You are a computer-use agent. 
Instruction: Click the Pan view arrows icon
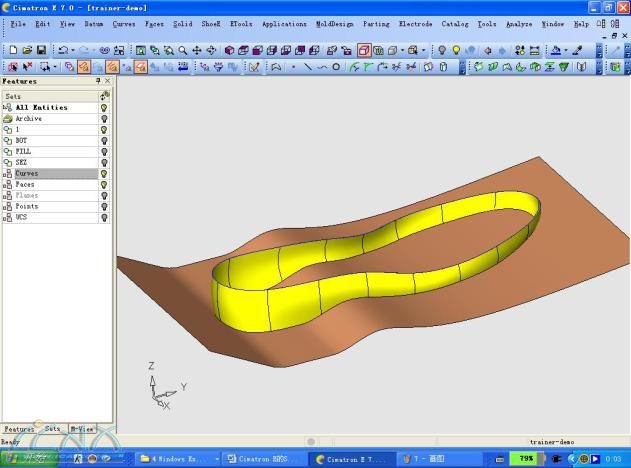196,50
